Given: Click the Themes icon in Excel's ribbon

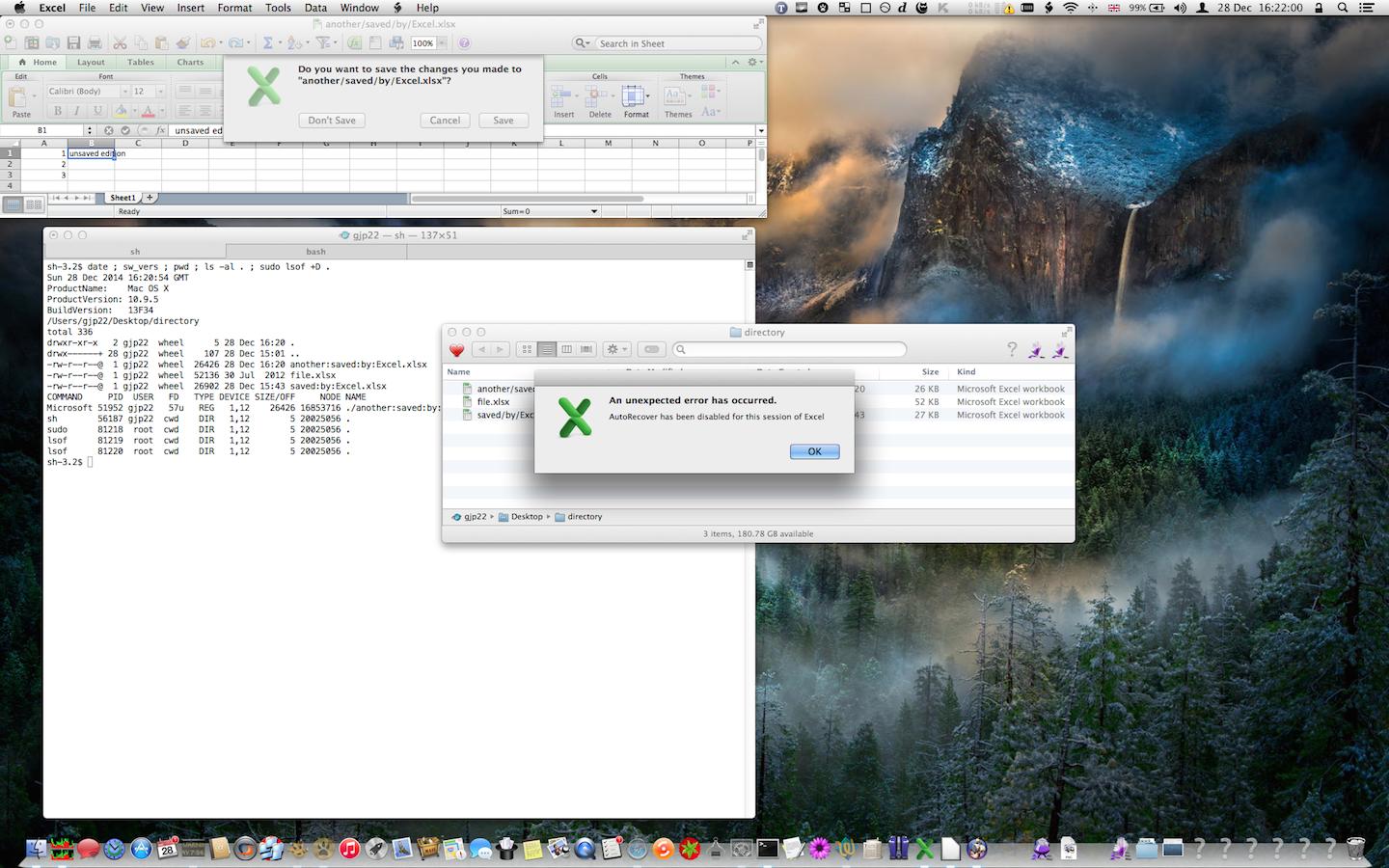Looking at the screenshot, I should coord(676,96).
